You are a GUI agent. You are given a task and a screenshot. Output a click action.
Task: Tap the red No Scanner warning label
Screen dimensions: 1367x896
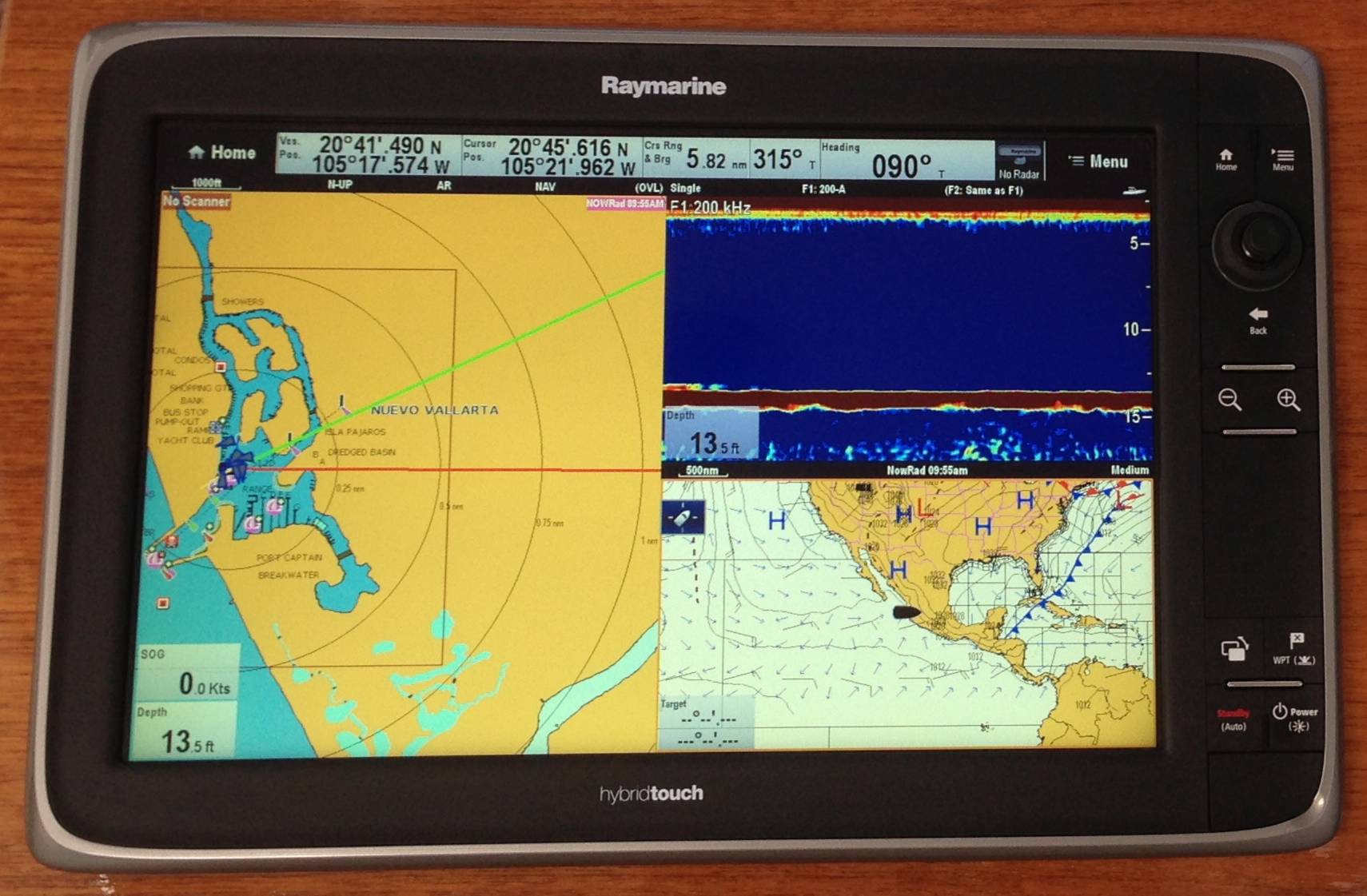tap(196, 201)
